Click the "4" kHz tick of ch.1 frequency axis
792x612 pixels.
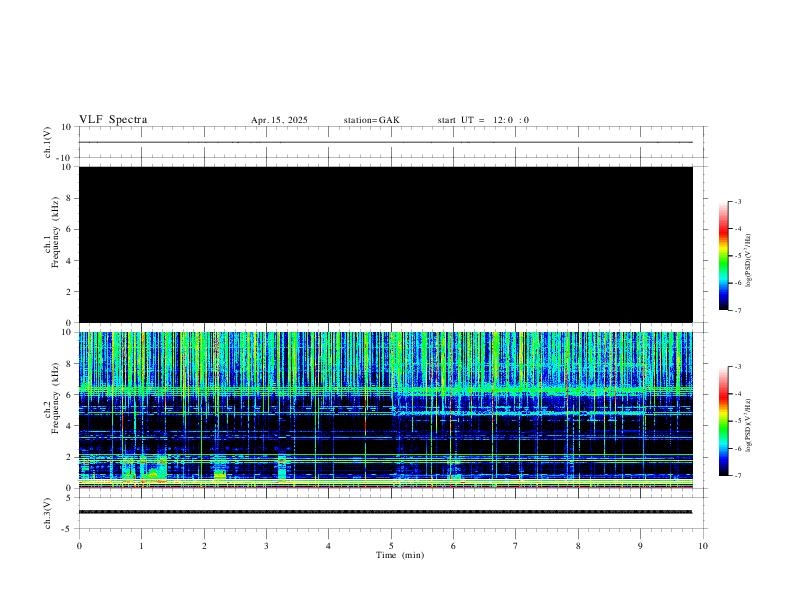(69, 261)
